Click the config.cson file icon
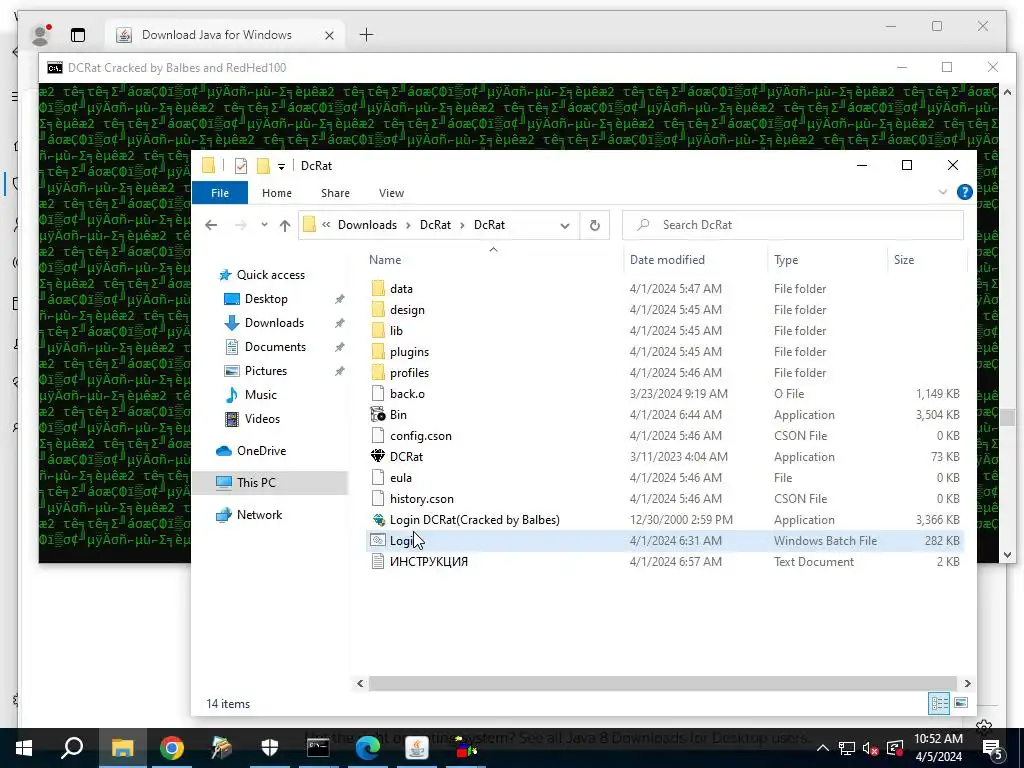The width and height of the screenshot is (1024, 768). click(x=378, y=435)
